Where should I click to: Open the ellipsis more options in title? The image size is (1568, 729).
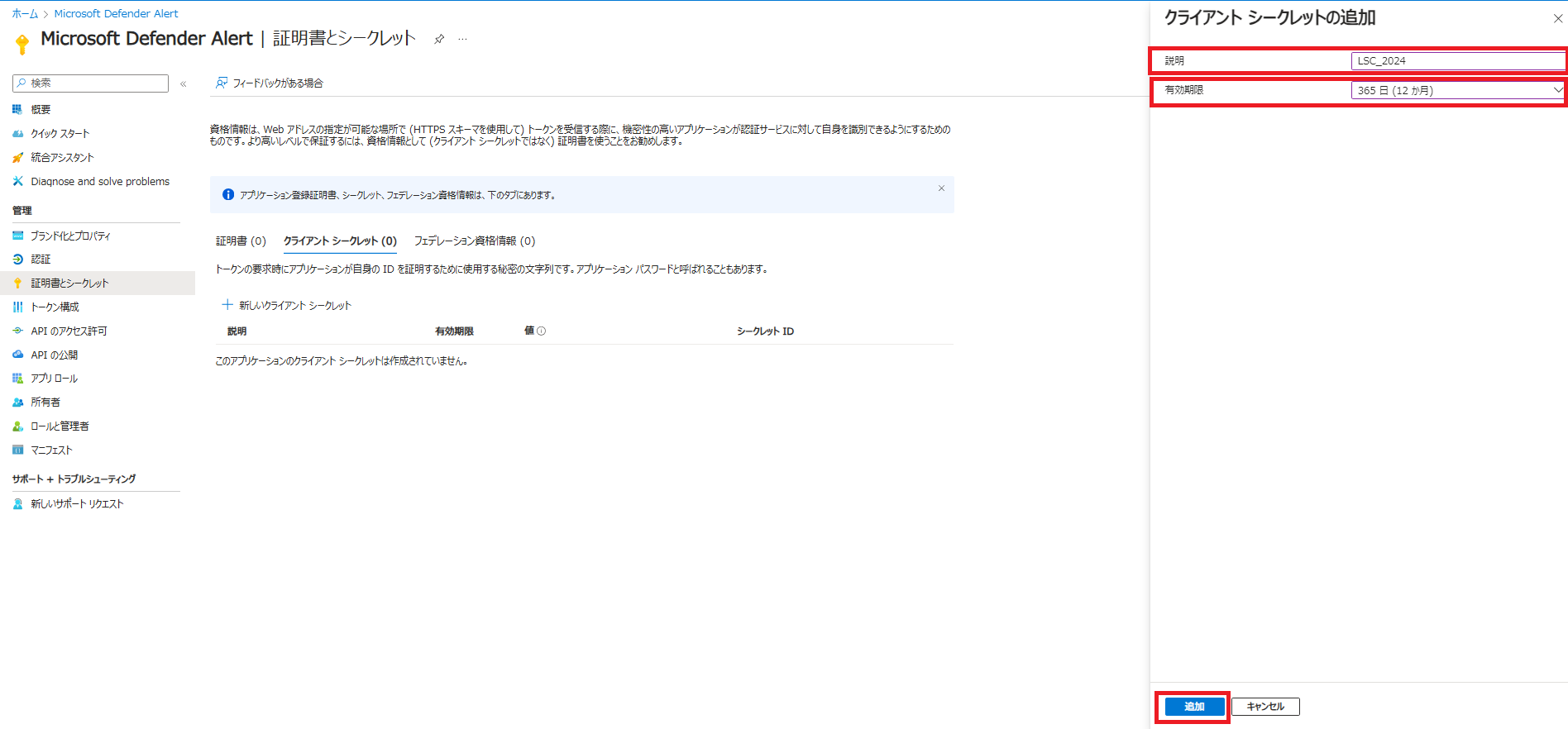tap(462, 39)
